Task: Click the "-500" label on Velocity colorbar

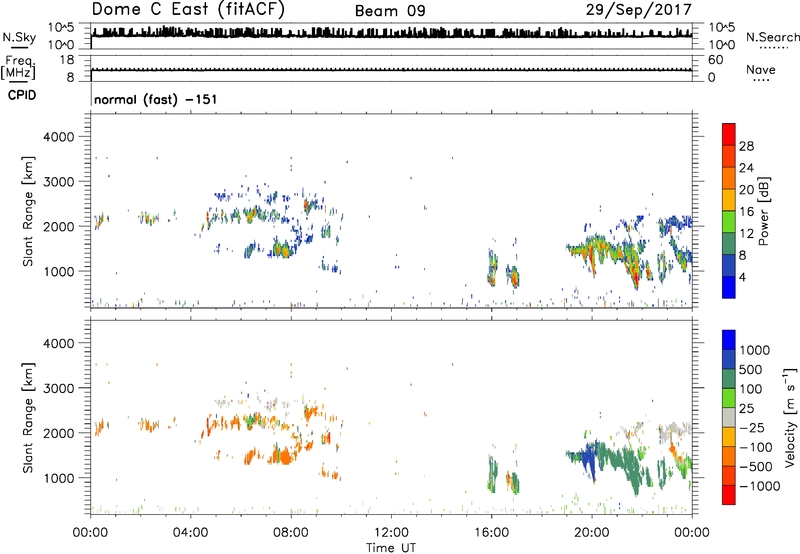Action: (x=756, y=467)
